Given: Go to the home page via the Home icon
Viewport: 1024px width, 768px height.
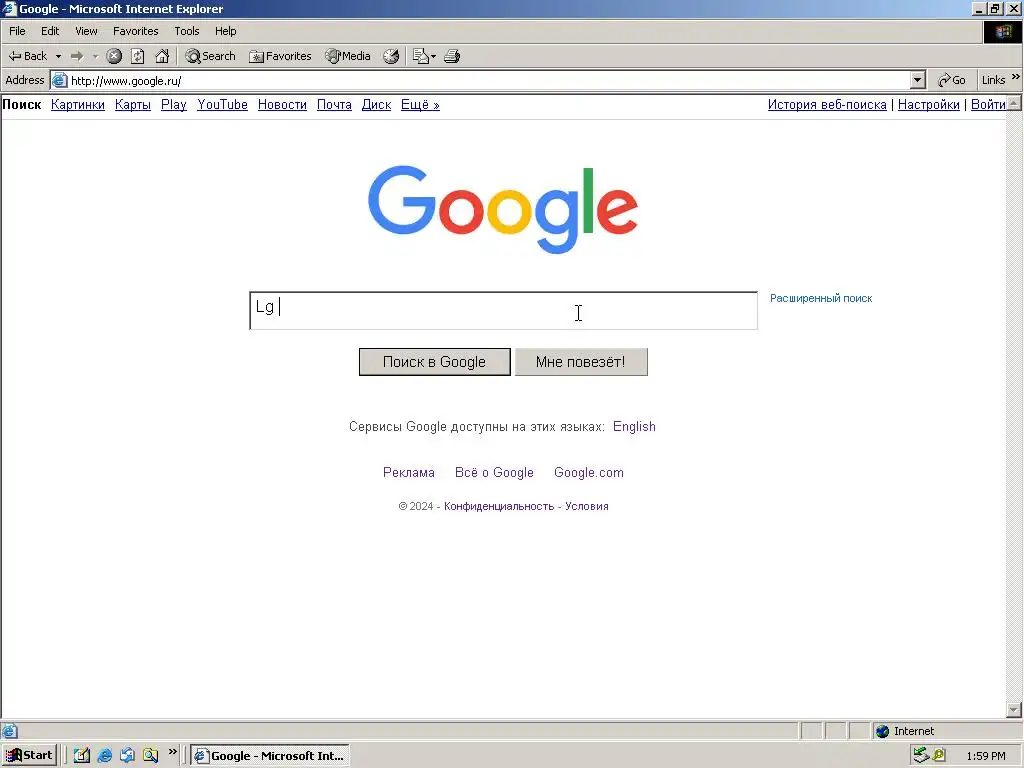Looking at the screenshot, I should point(162,56).
